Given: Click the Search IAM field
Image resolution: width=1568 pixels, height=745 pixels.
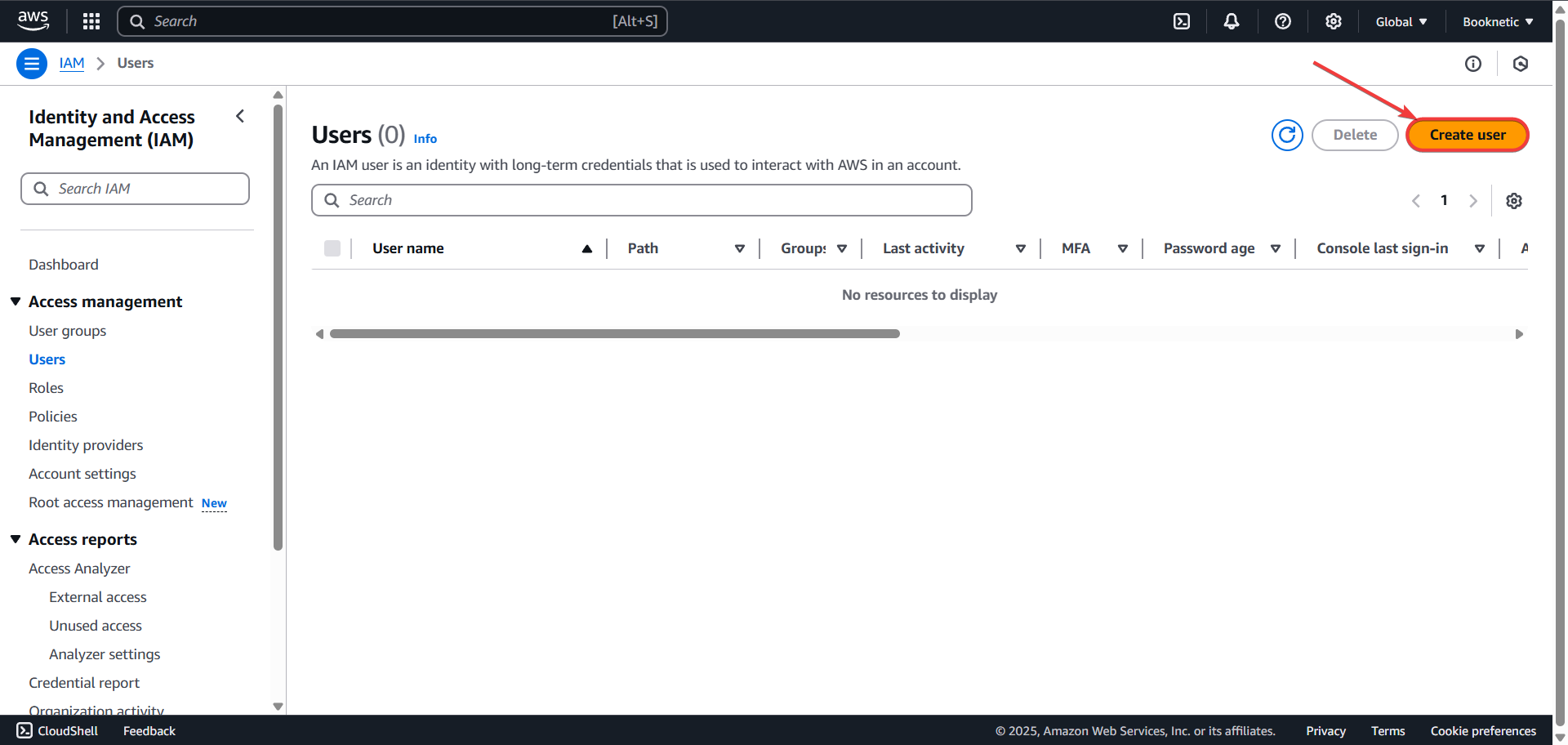Looking at the screenshot, I should pos(135,189).
